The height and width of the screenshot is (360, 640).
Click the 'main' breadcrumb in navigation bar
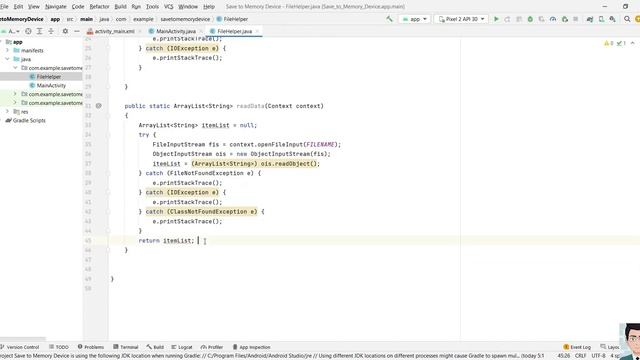click(x=87, y=19)
